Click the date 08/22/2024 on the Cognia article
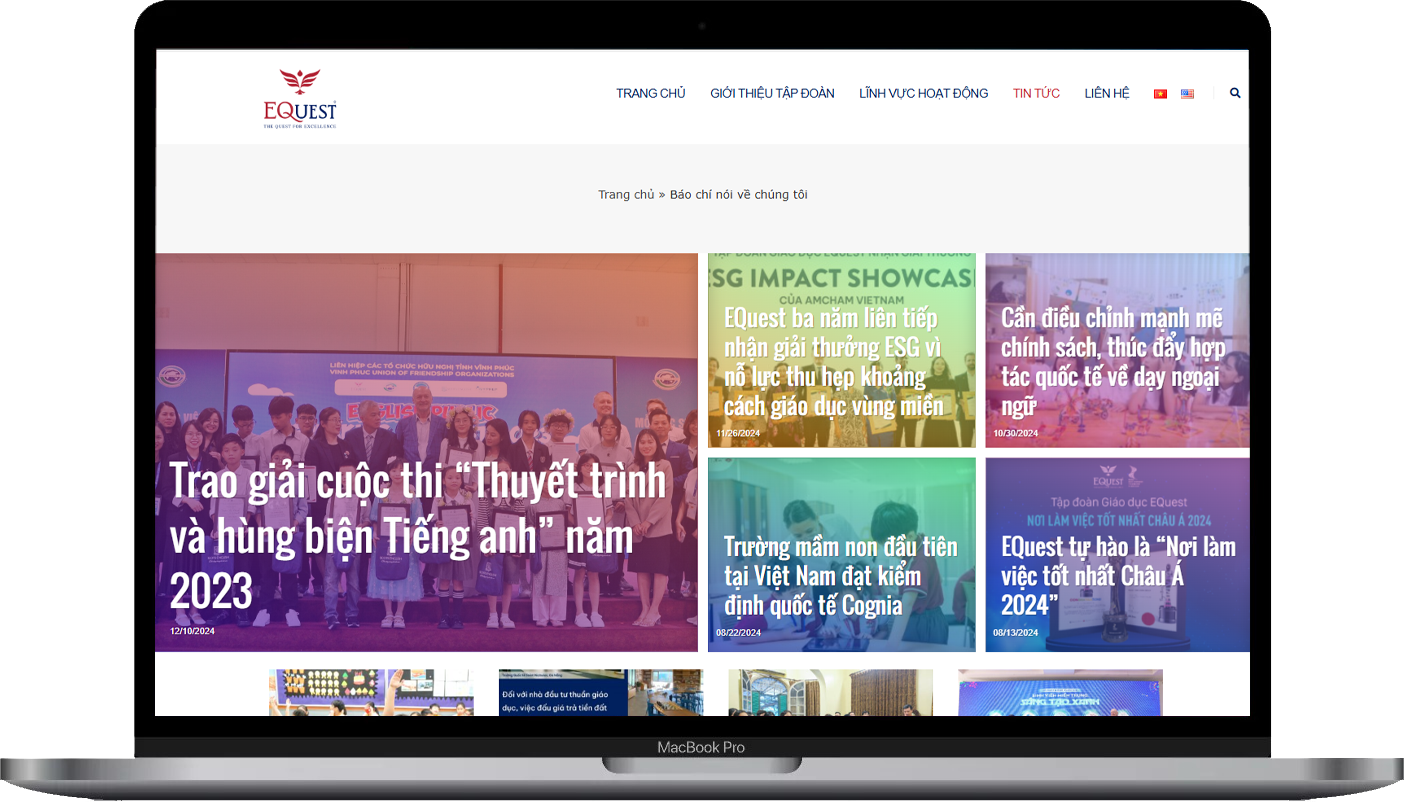1404x806 pixels. pyautogui.click(x=738, y=632)
